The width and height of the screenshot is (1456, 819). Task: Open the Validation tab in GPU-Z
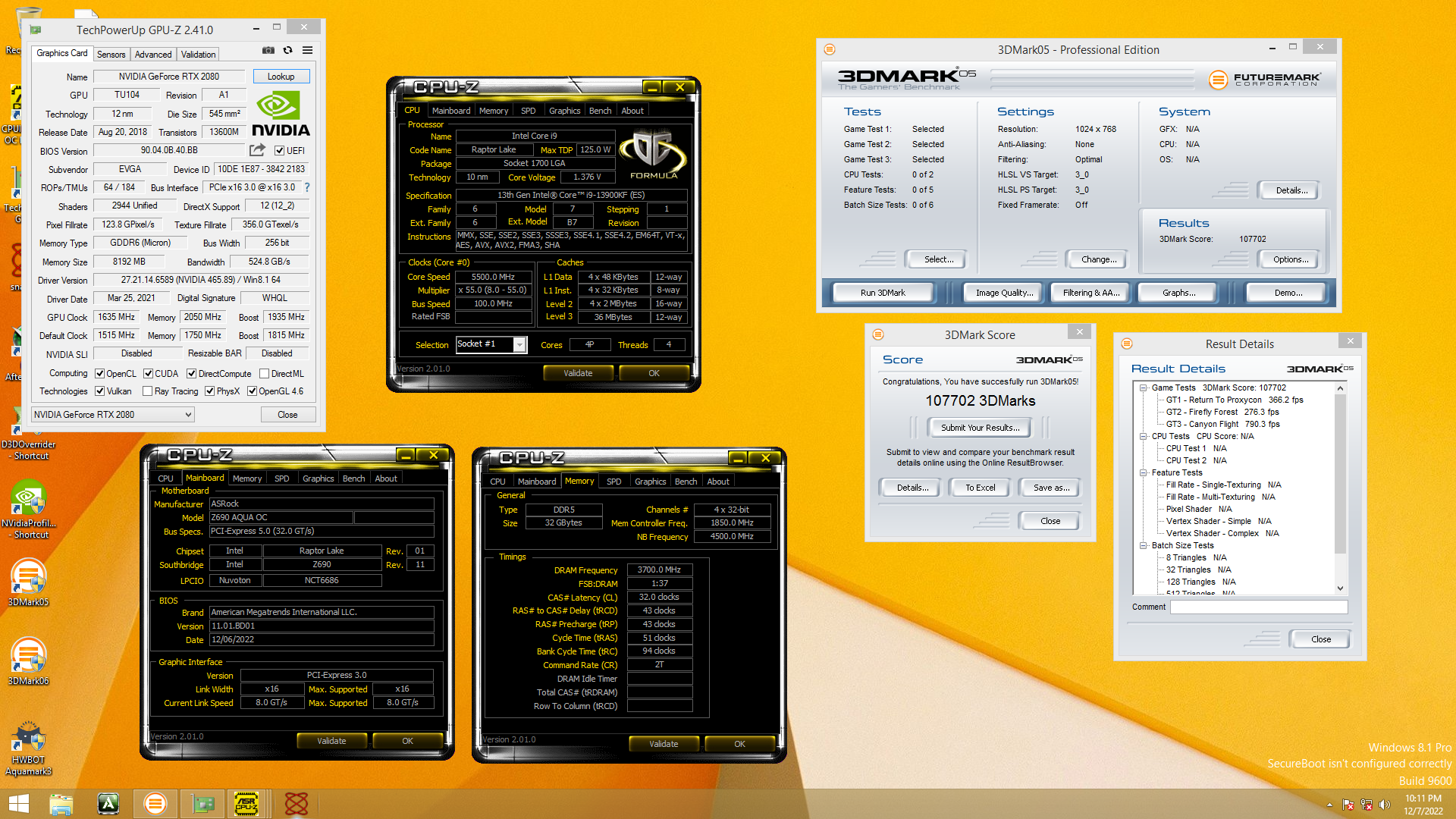[x=198, y=55]
